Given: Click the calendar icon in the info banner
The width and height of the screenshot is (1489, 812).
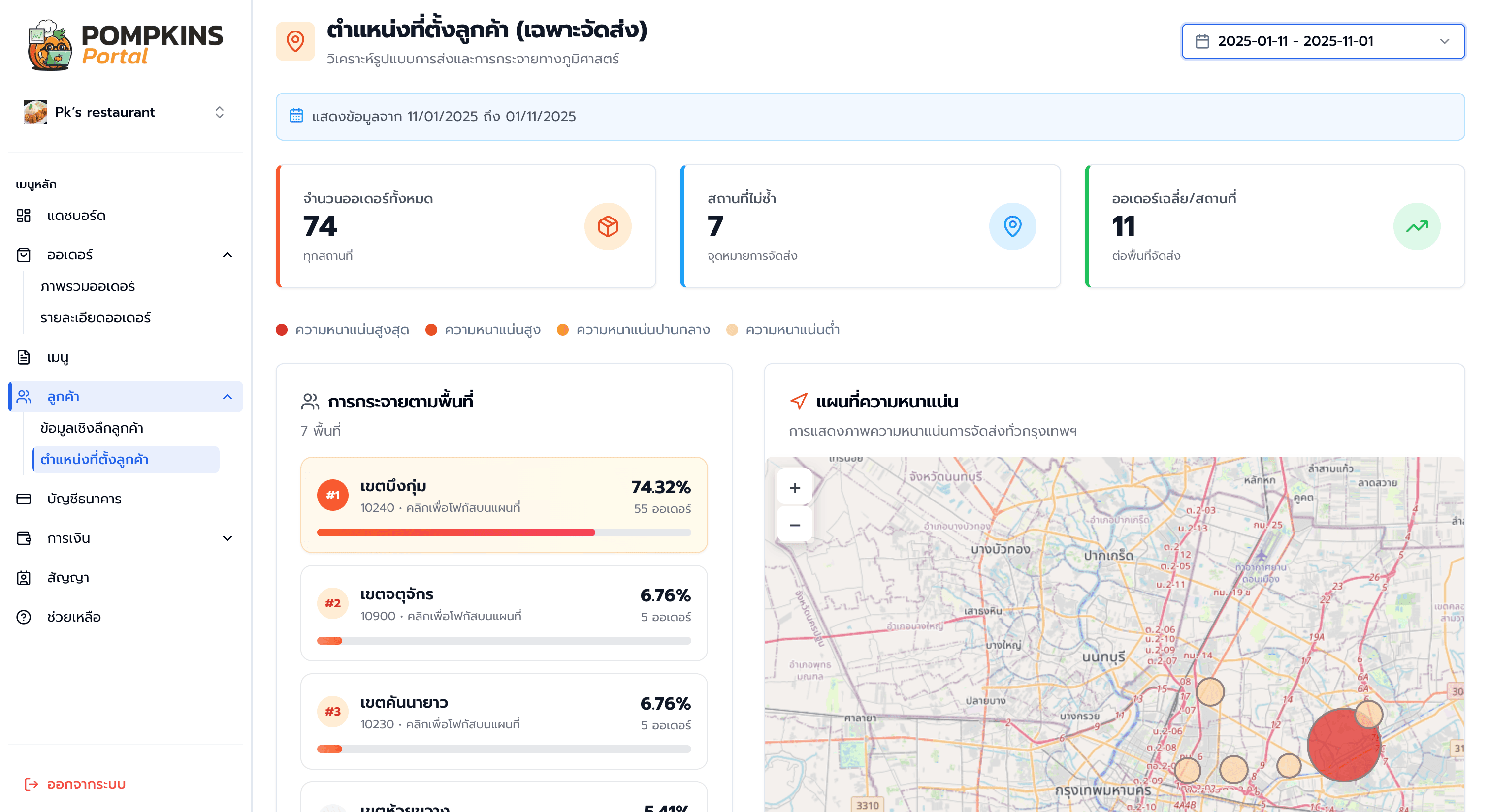Looking at the screenshot, I should 296,116.
